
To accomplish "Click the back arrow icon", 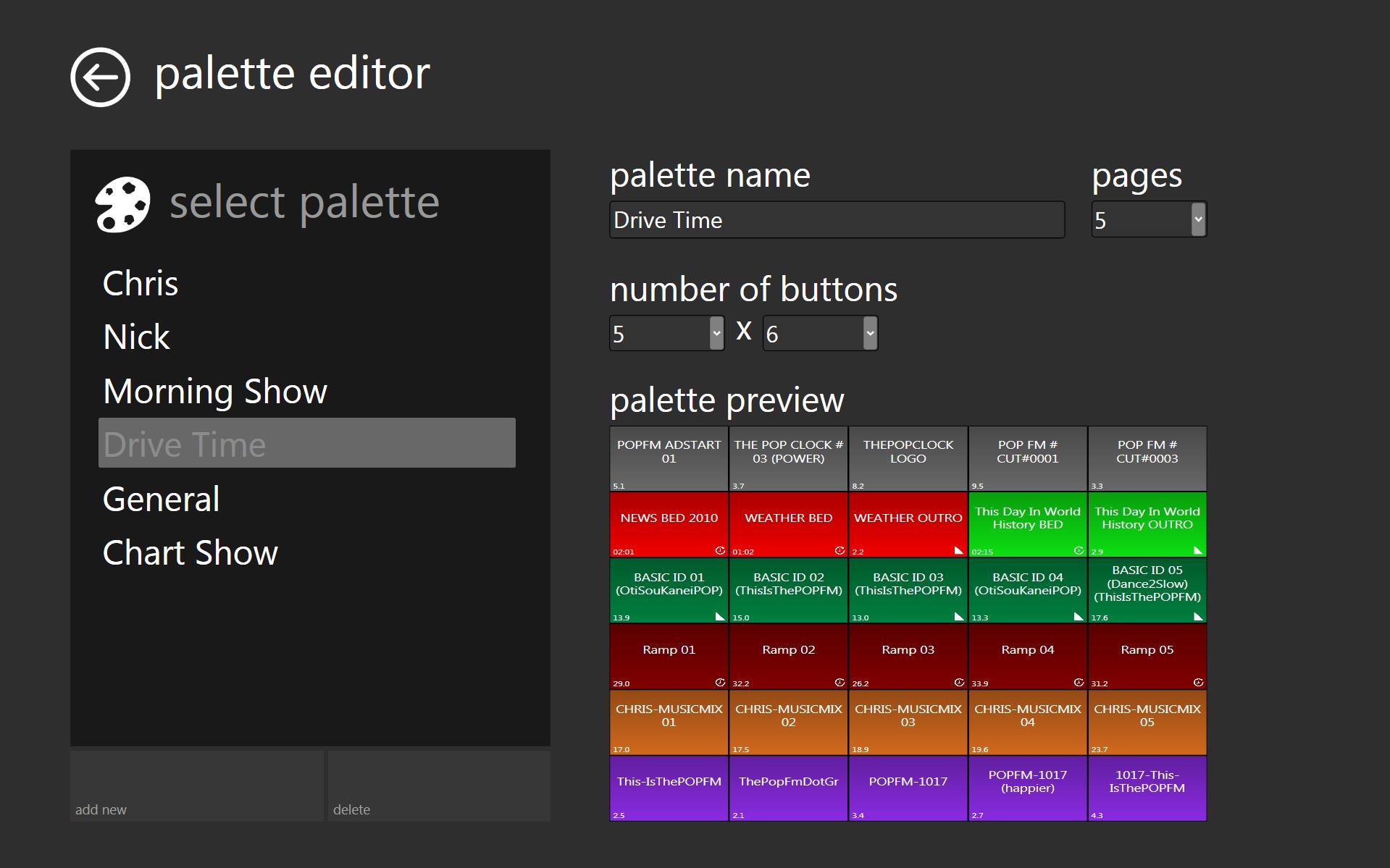I will click(x=100, y=77).
